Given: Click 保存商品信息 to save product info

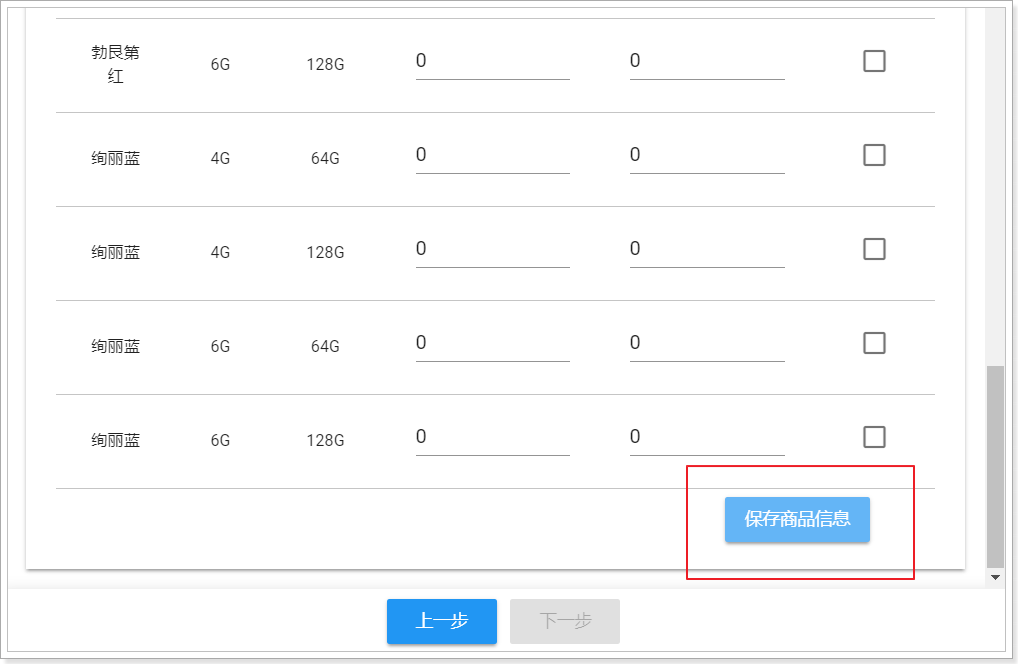Looking at the screenshot, I should [x=797, y=520].
